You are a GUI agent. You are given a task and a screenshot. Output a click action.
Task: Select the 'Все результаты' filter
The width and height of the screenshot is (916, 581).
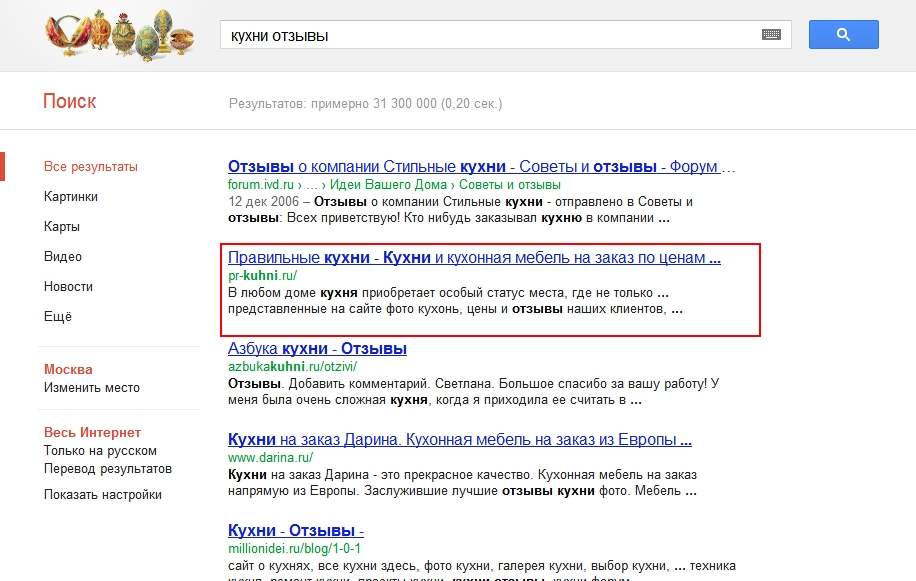91,166
